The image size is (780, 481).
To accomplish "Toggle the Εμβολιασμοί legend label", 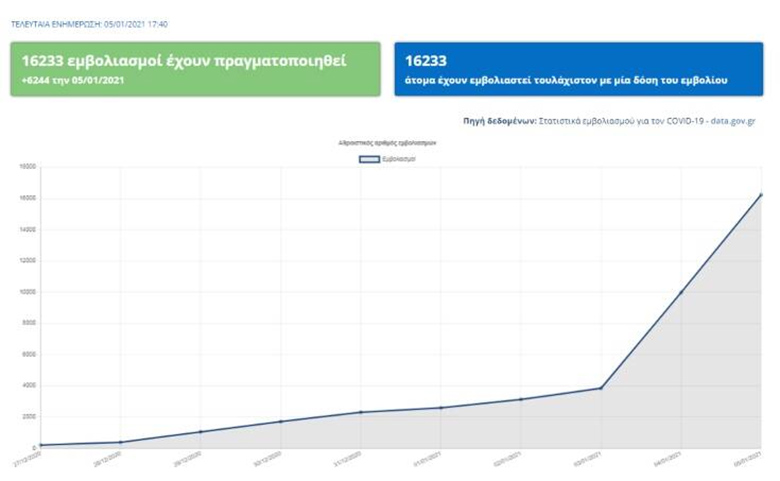I will pyautogui.click(x=400, y=158).
